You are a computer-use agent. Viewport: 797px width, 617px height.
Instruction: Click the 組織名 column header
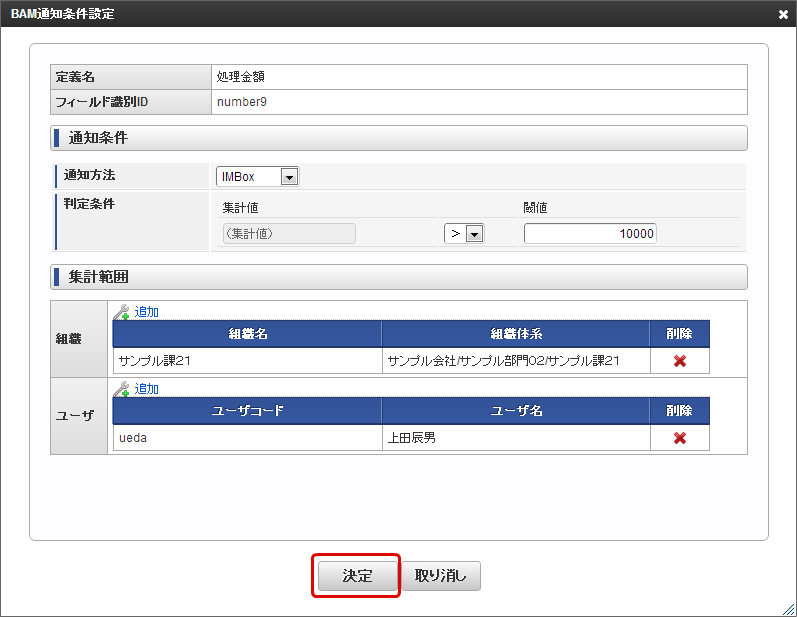coord(247,334)
